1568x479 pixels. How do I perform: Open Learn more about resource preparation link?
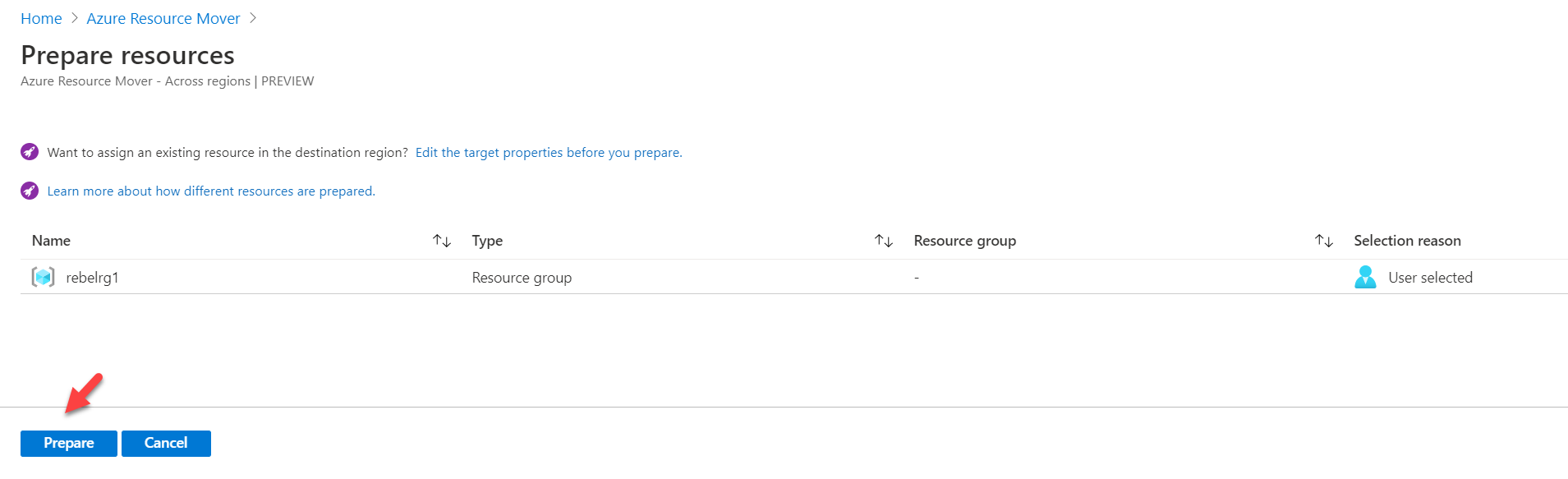[x=211, y=191]
